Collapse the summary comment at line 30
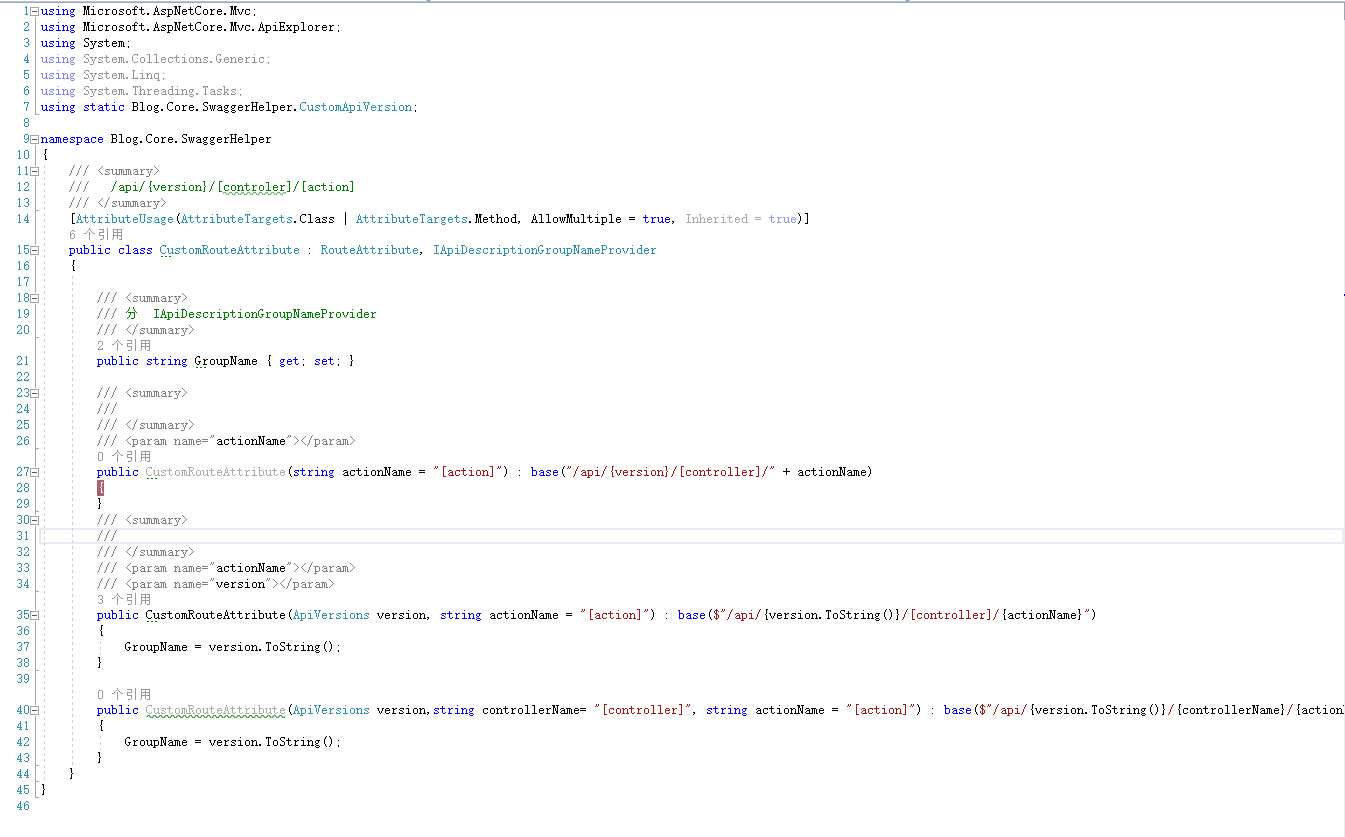The image size is (1345, 837). (x=33, y=519)
